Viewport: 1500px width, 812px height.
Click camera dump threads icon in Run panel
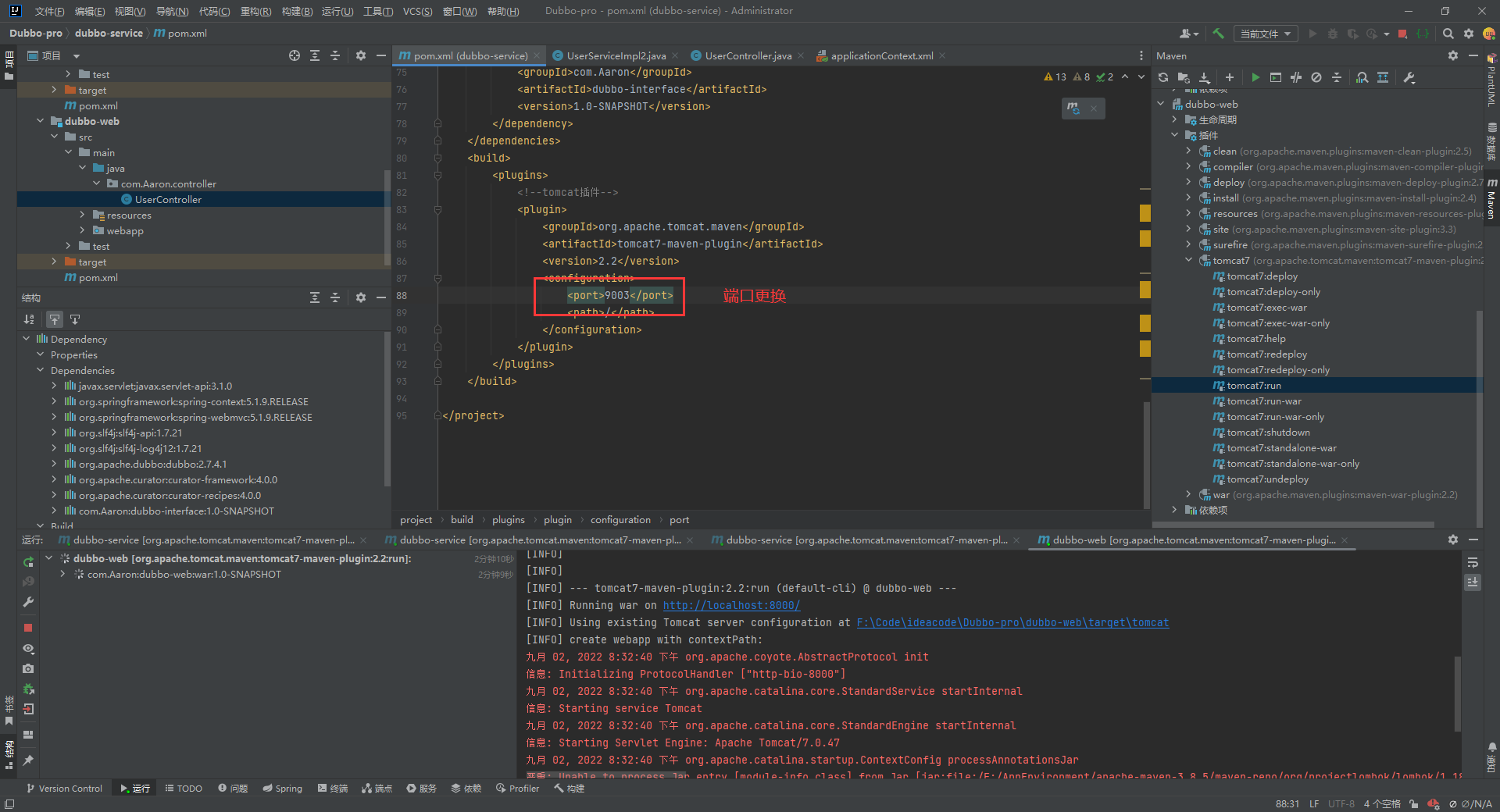tap(28, 669)
